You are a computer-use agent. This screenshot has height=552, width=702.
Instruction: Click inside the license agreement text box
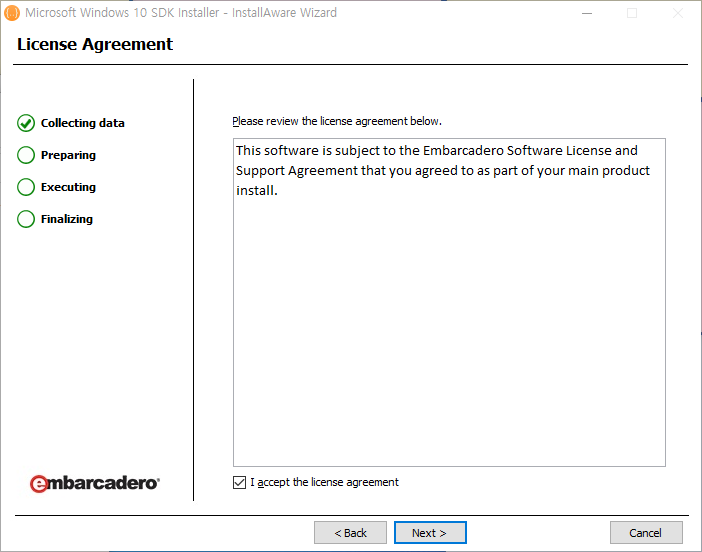[449, 320]
